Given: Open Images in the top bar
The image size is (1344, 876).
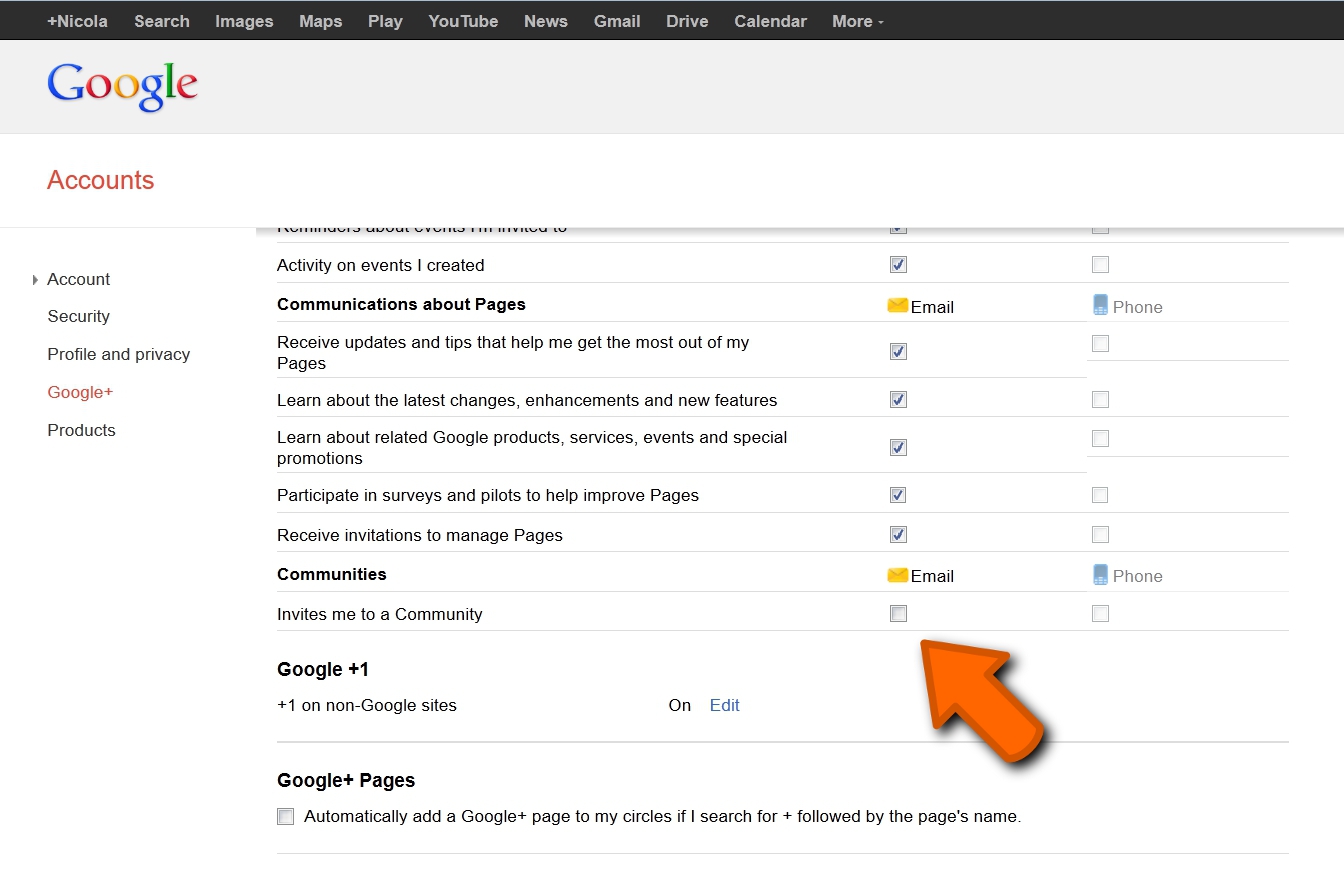Looking at the screenshot, I should pos(244,21).
